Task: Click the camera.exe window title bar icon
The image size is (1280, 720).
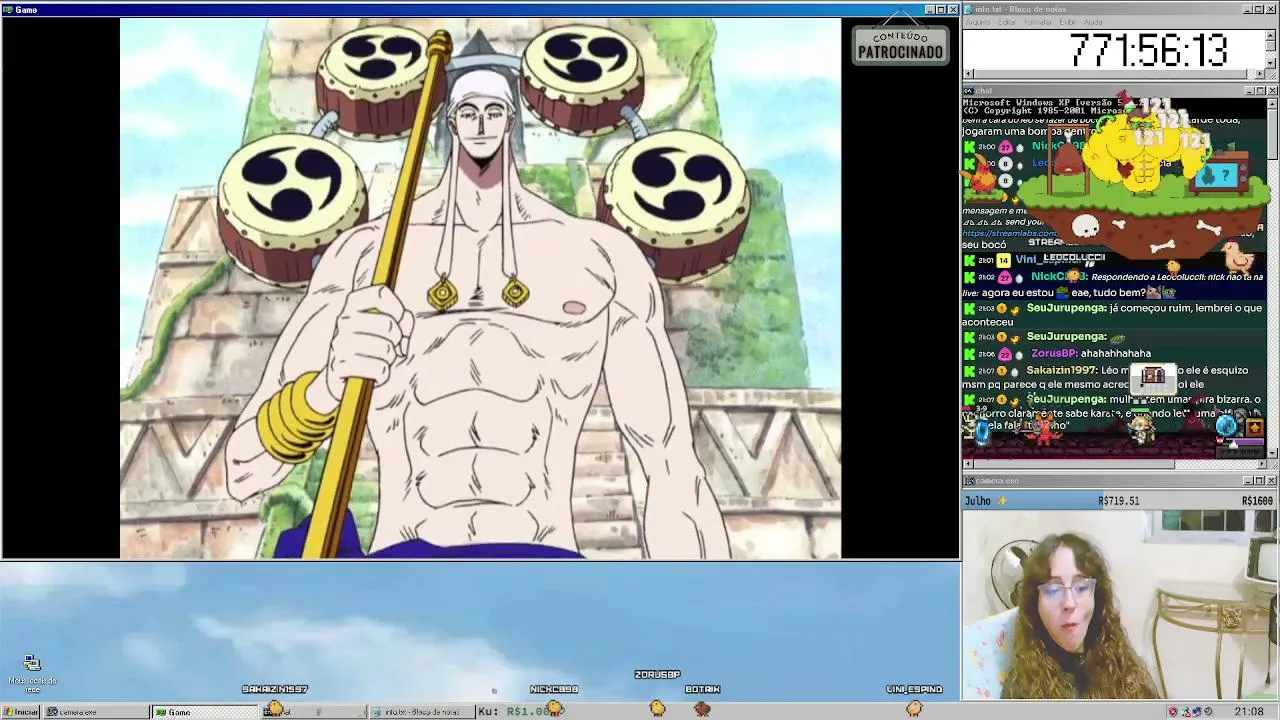Action: tap(970, 481)
